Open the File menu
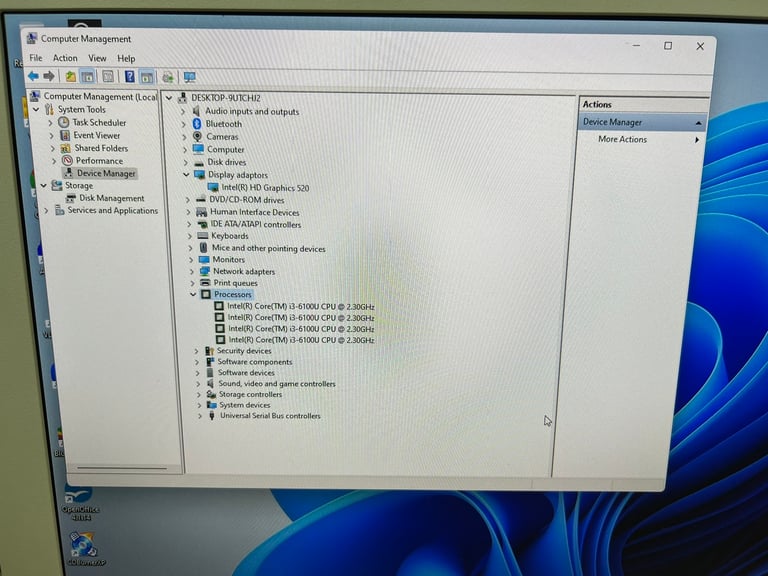This screenshot has width=768, height=576. 36,58
